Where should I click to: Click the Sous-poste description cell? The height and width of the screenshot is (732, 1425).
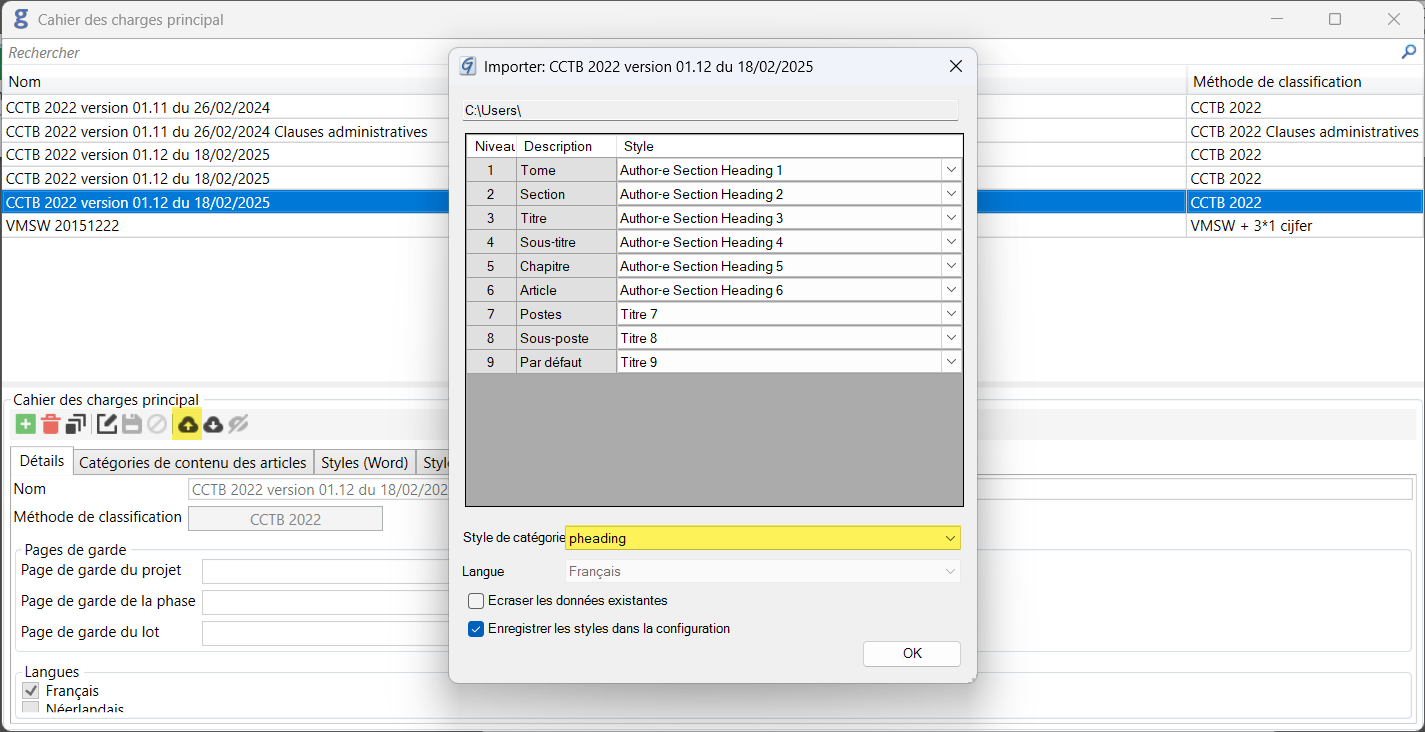click(x=566, y=338)
